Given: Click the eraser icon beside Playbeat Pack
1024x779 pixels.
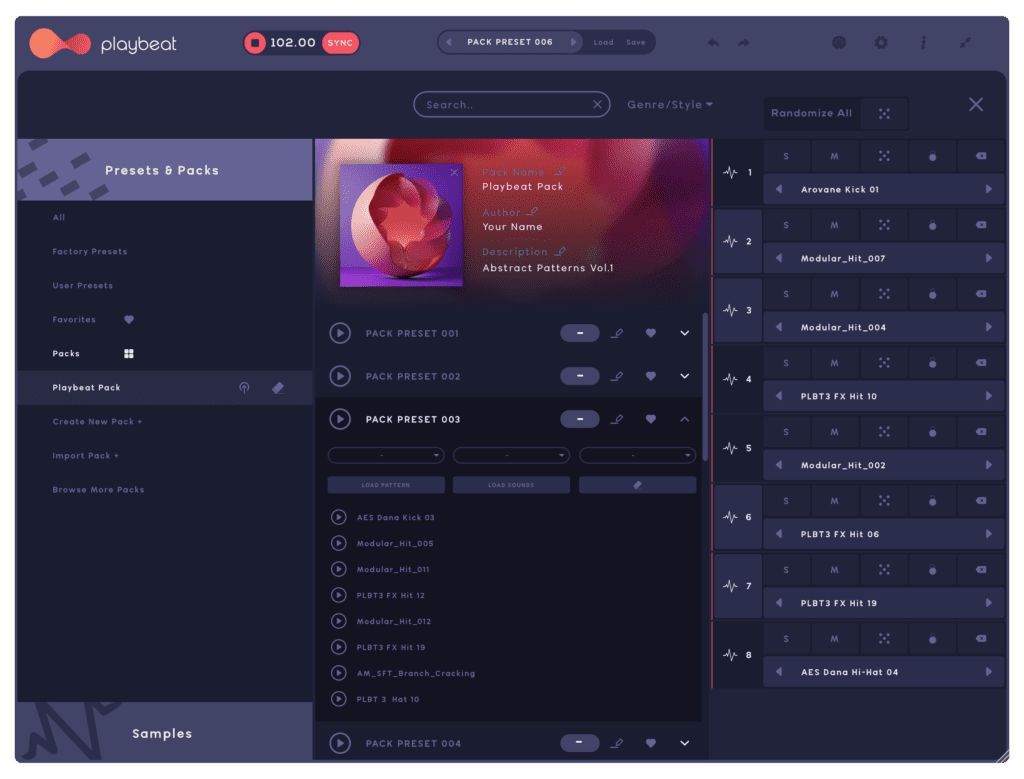Looking at the screenshot, I should tap(278, 388).
